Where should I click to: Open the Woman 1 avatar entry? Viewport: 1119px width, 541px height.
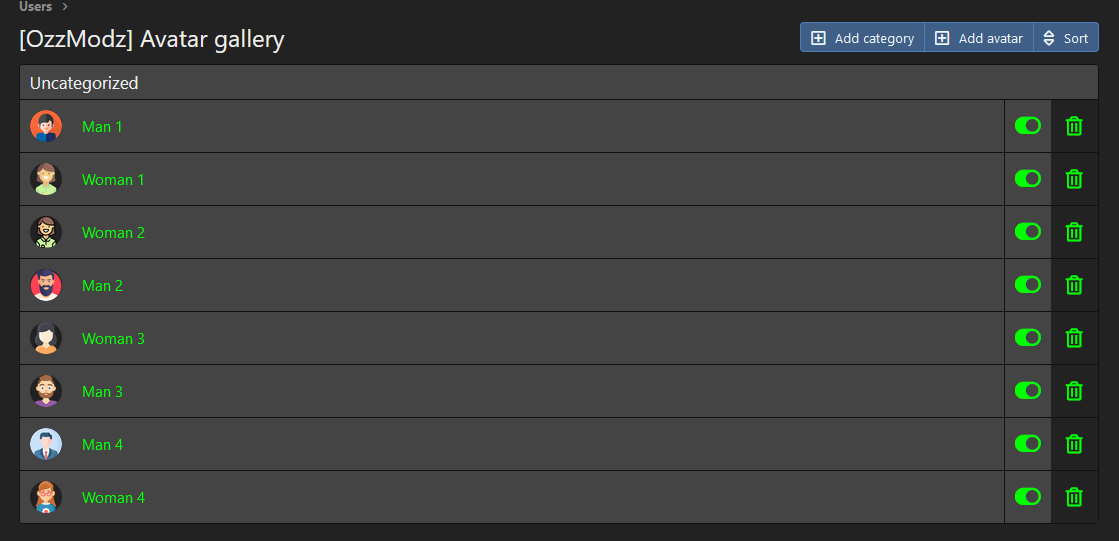113,180
